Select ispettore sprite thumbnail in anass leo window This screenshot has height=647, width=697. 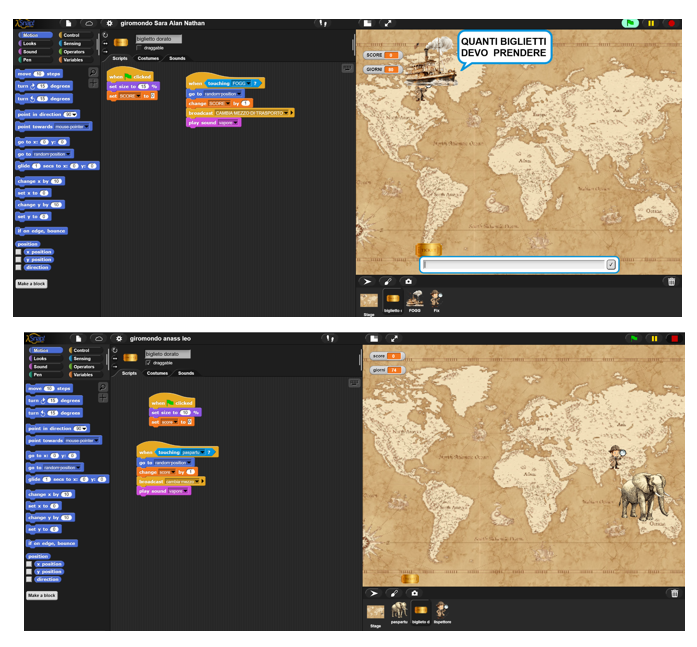(442, 612)
